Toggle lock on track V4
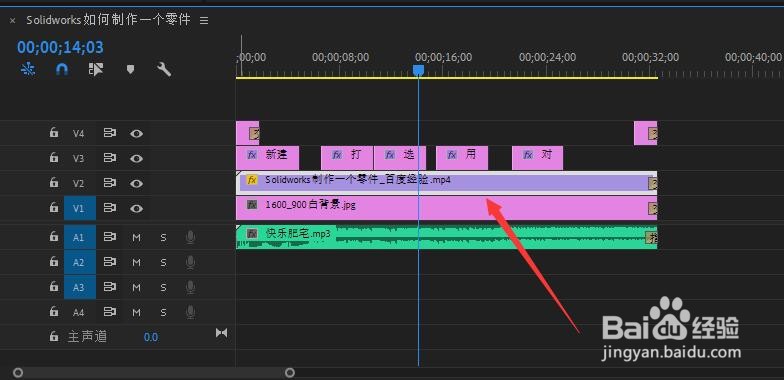The width and height of the screenshot is (784, 380). (54, 132)
